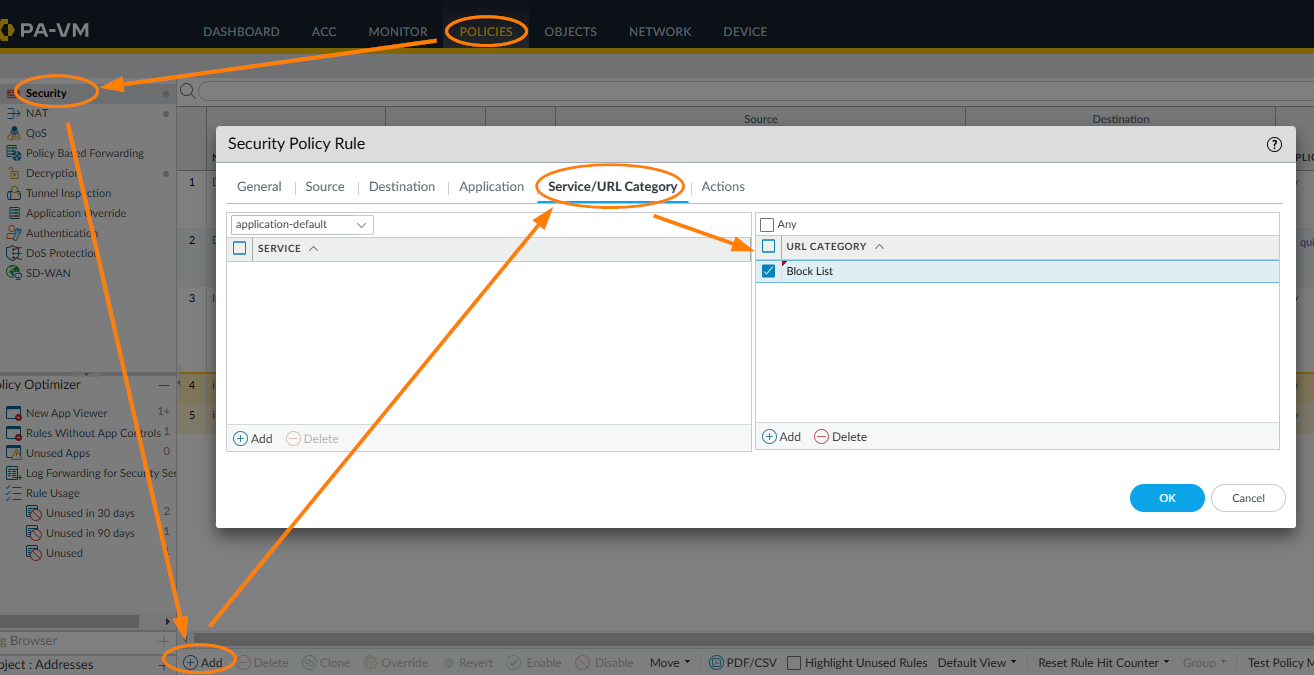Image resolution: width=1314 pixels, height=675 pixels.
Task: Open NETWORK in the top navigation
Action: pos(660,32)
